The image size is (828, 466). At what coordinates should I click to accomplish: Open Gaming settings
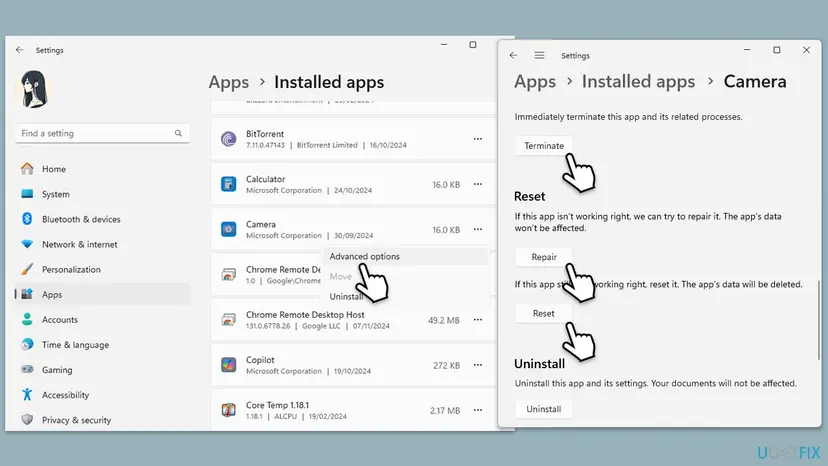(102, 370)
